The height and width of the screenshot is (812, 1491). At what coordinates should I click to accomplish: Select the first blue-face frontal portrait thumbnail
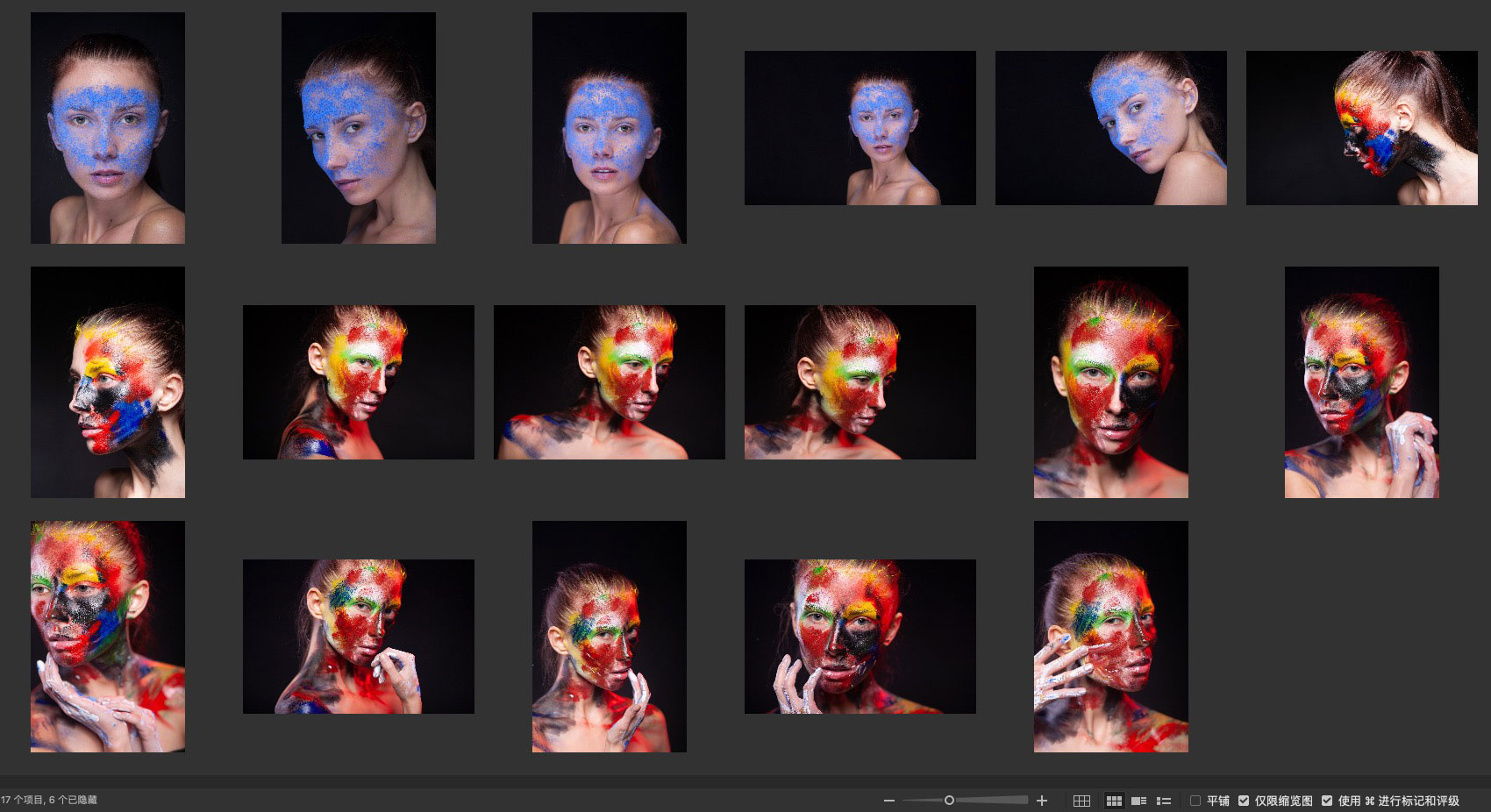point(108,128)
